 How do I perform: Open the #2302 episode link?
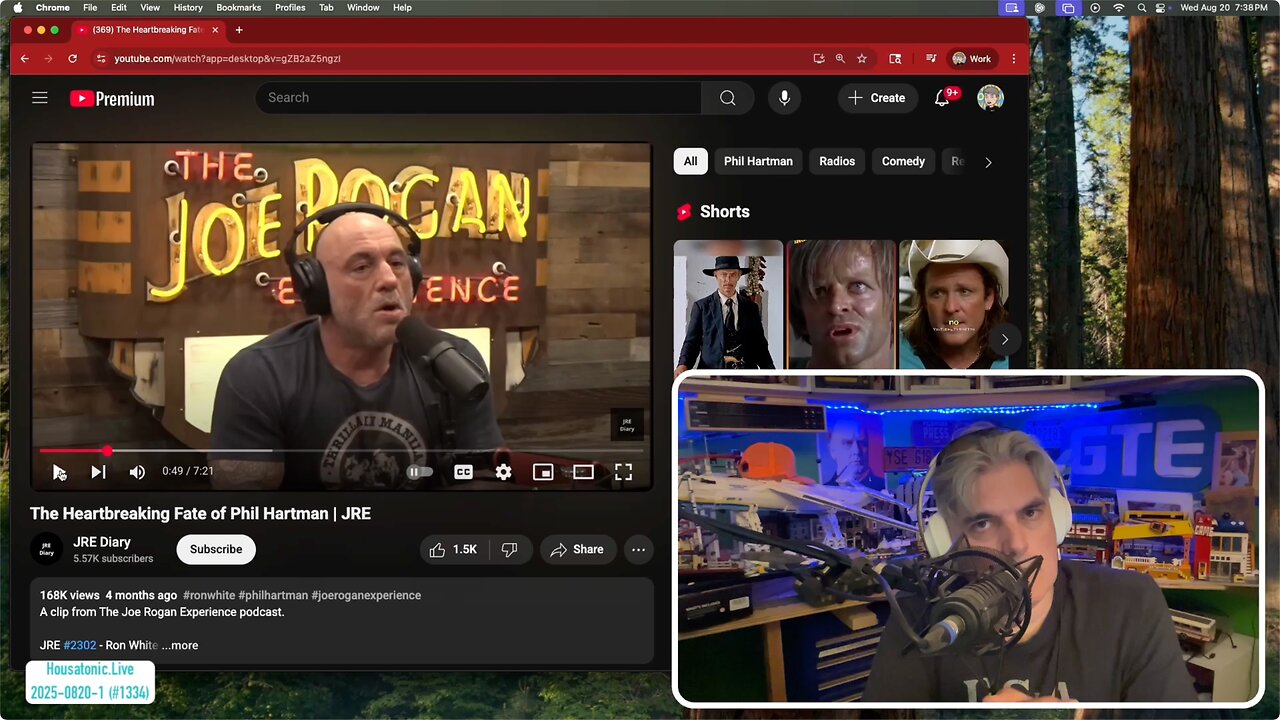[x=80, y=645]
